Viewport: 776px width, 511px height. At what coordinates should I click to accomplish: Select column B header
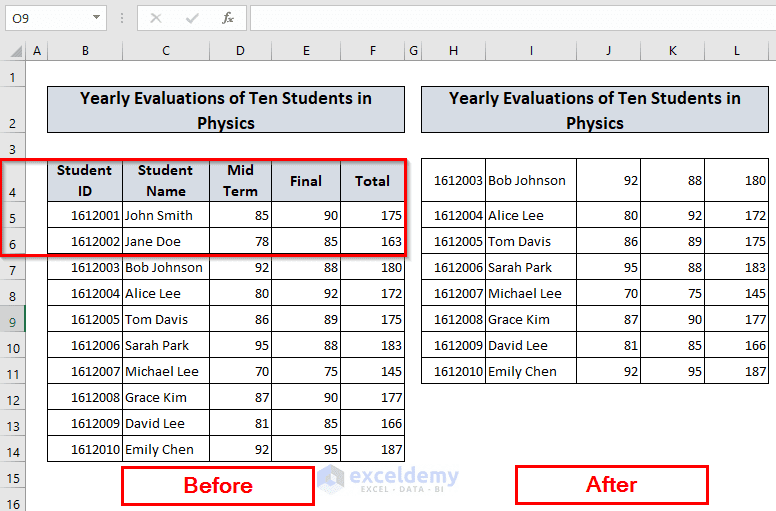85,51
